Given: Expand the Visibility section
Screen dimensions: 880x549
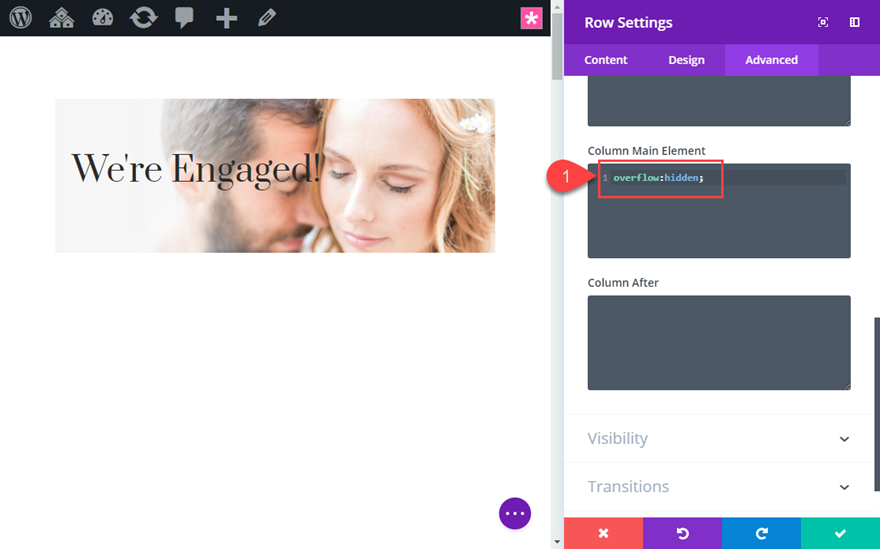Looking at the screenshot, I should click(719, 438).
